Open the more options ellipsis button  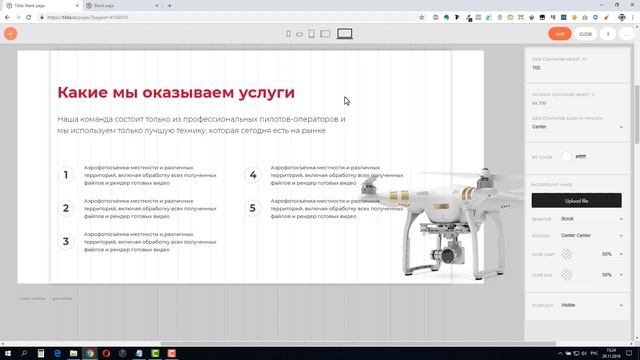[627, 34]
